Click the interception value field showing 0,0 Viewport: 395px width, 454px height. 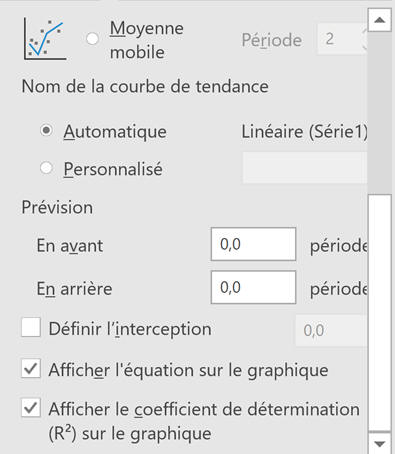point(331,330)
